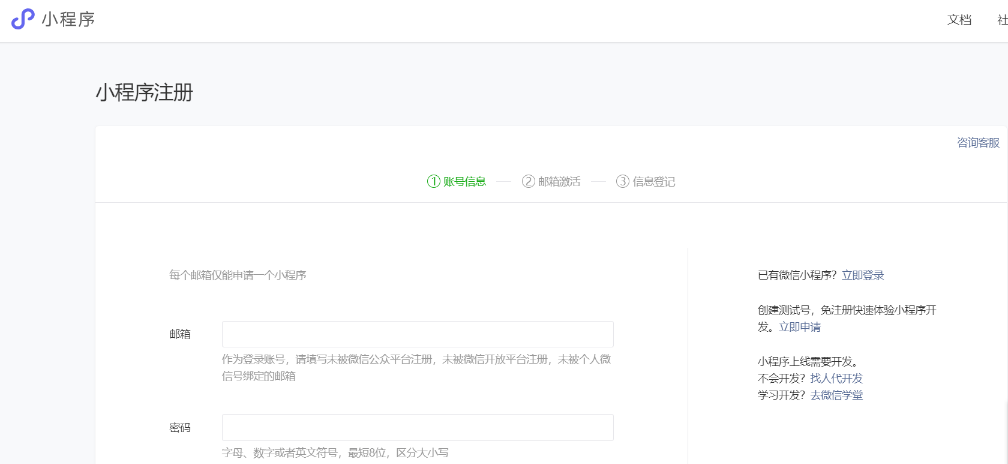Image resolution: width=1008 pixels, height=464 pixels.
Task: Click the 邮箱 field label
Action: [x=180, y=335]
